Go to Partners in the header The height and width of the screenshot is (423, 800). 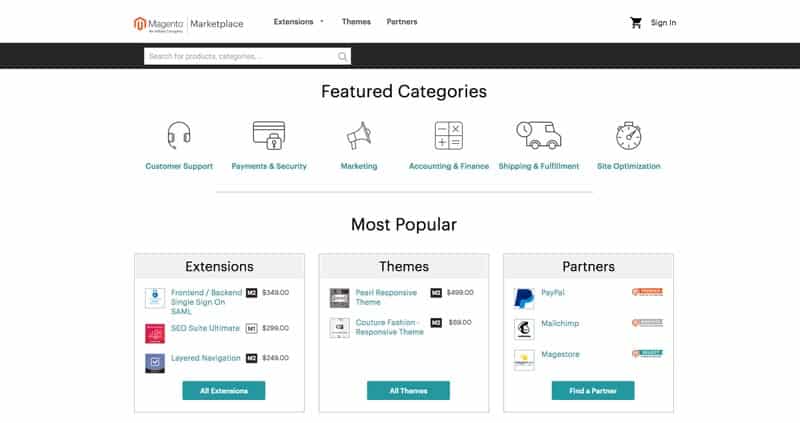[402, 21]
